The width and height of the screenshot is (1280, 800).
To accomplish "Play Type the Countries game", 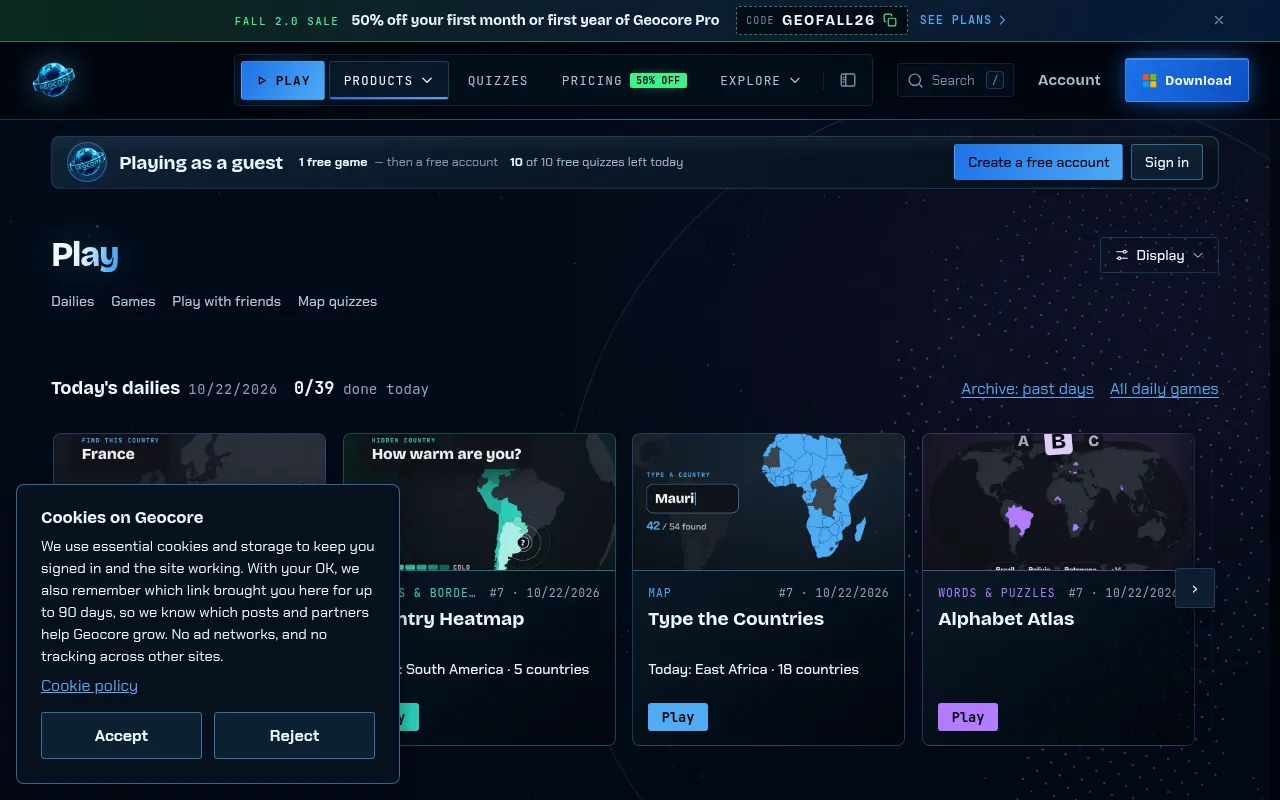I will coord(678,717).
